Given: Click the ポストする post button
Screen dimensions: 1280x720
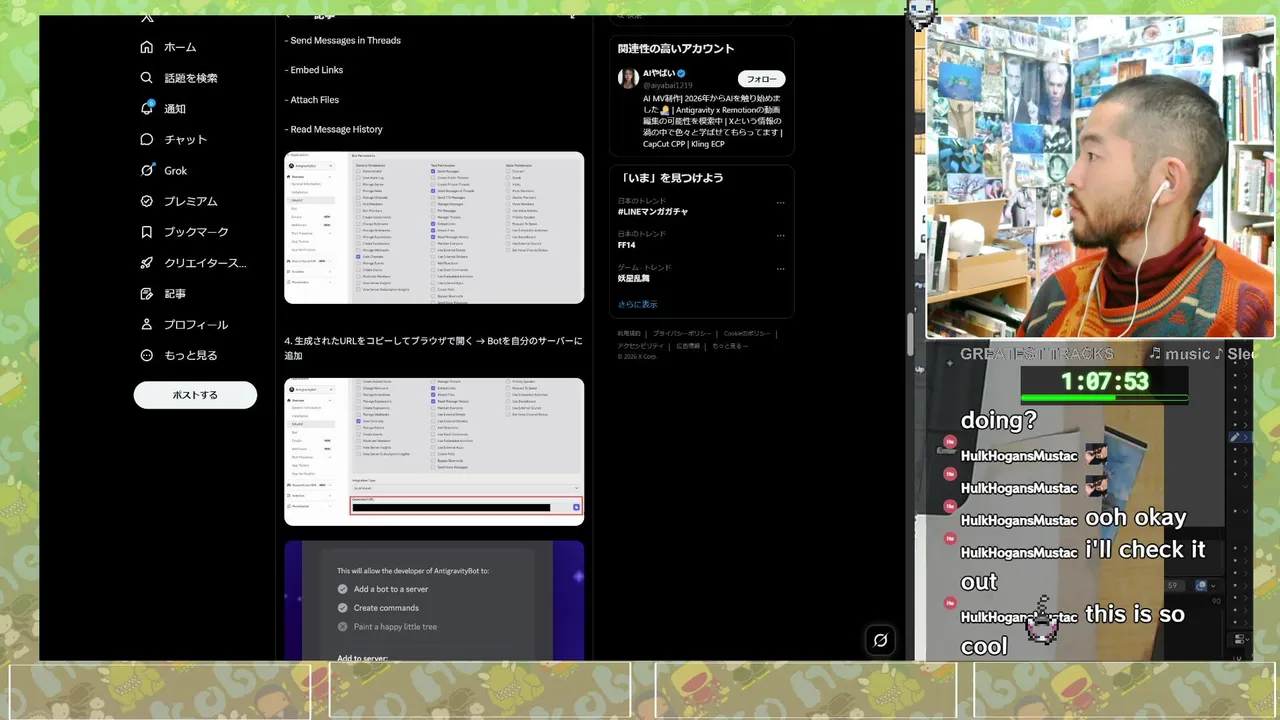Looking at the screenshot, I should point(195,395).
